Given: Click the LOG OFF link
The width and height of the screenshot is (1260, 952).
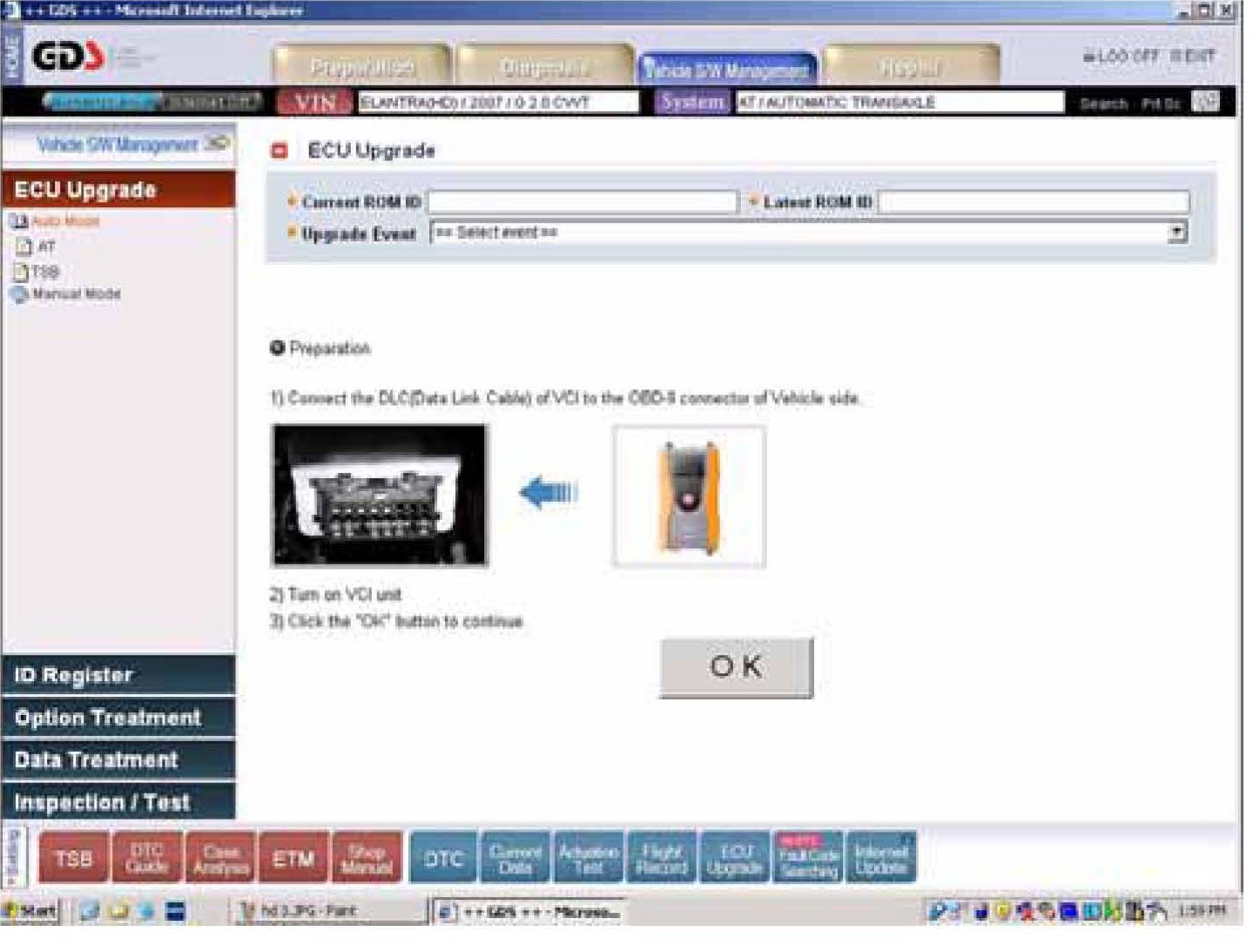Looking at the screenshot, I should pos(1122,57).
